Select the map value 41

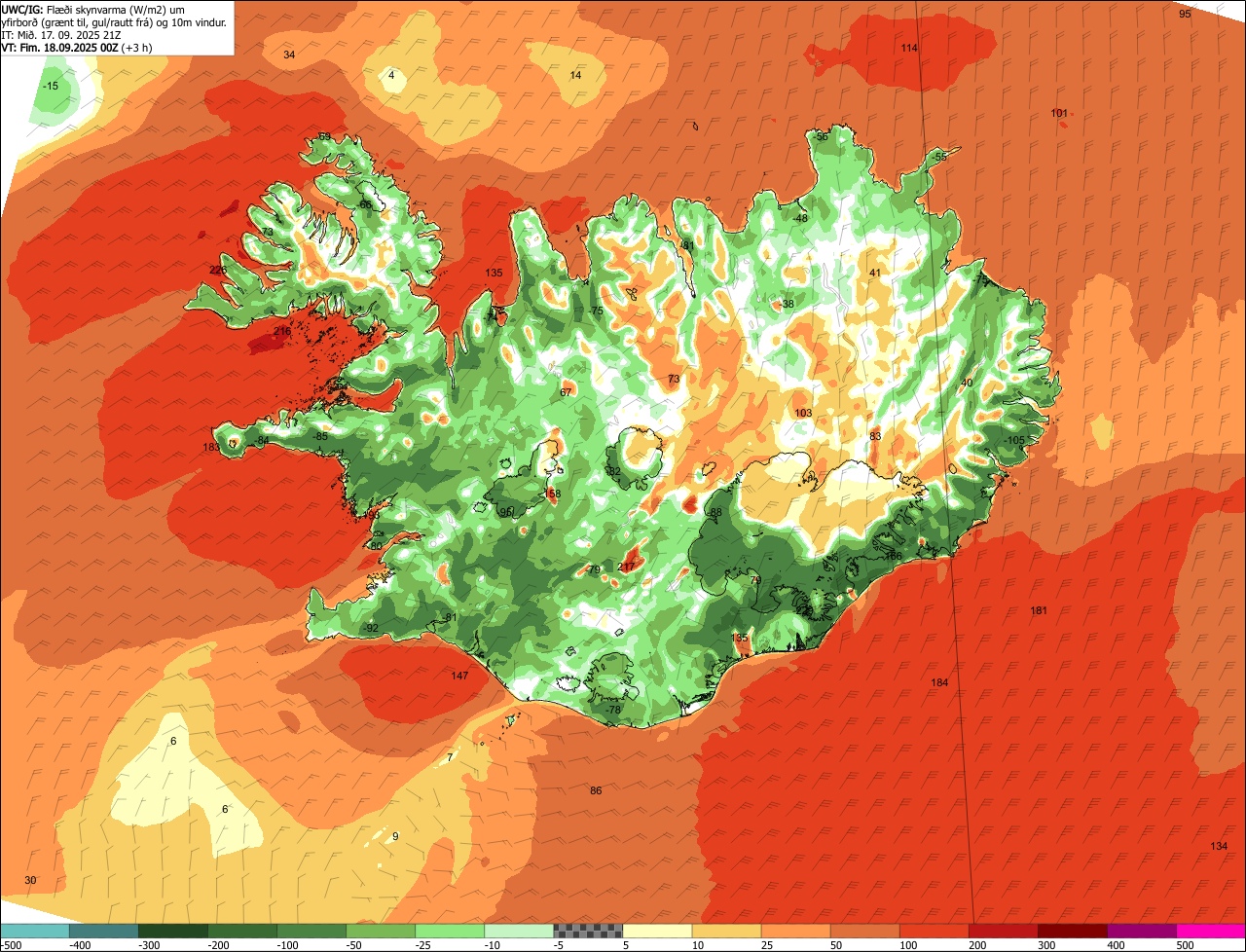874,273
